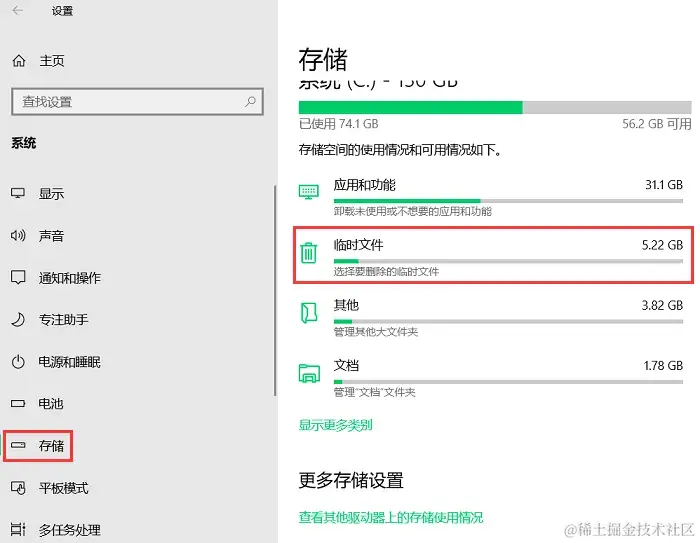Open 查看其他驱动器上的存储使用情况 link
700x543 pixels.
391,518
